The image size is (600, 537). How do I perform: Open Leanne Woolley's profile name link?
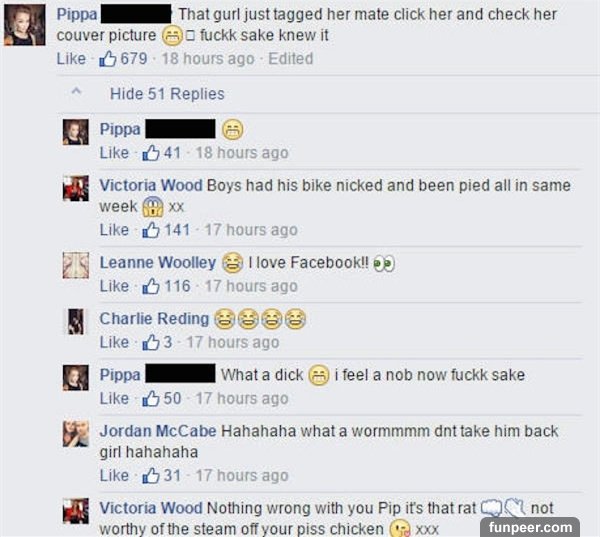(x=158, y=263)
